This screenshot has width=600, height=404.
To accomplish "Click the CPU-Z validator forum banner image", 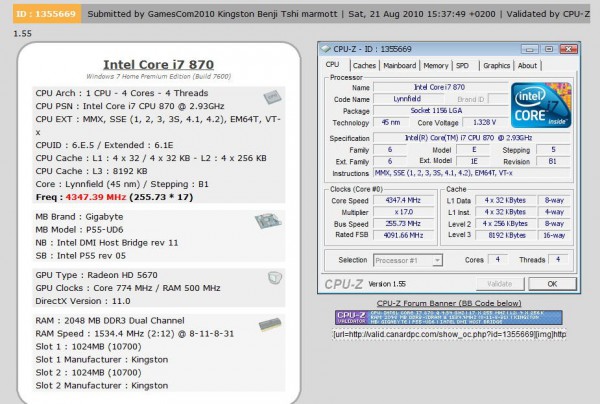I will click(x=449, y=318).
